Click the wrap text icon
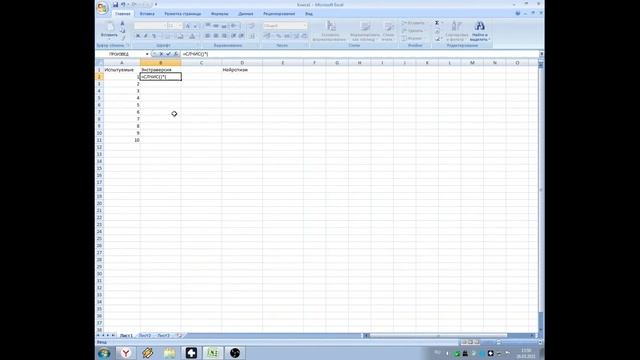This screenshot has height=360, width=640. (251, 26)
